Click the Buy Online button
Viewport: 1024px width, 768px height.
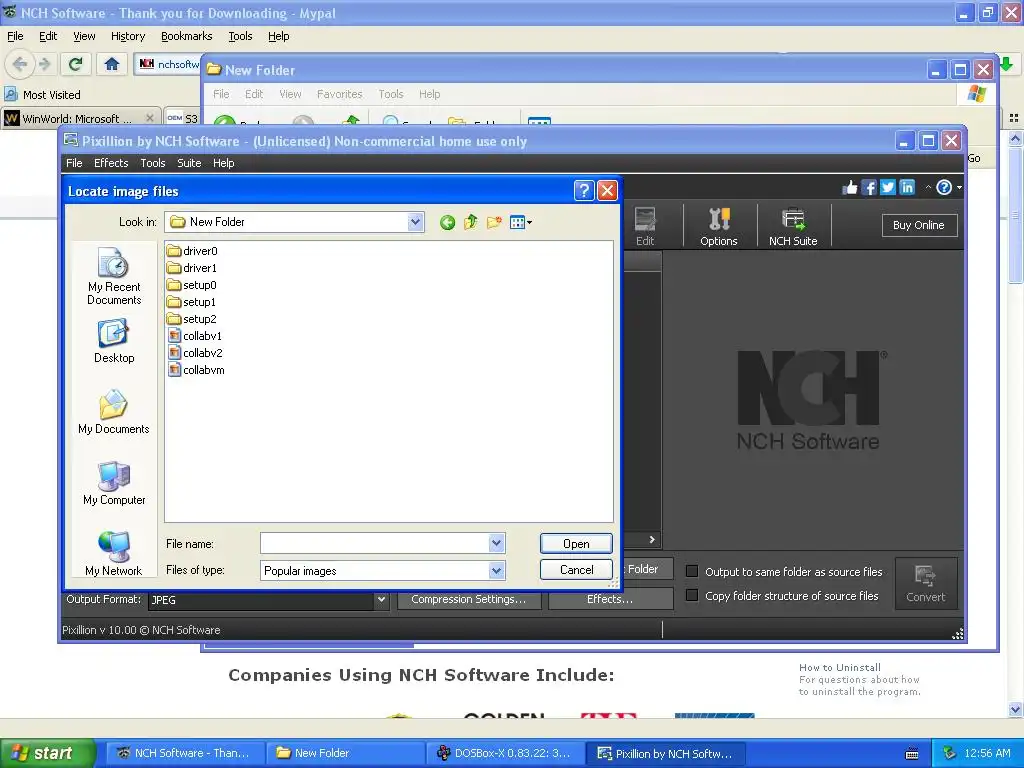coord(919,225)
